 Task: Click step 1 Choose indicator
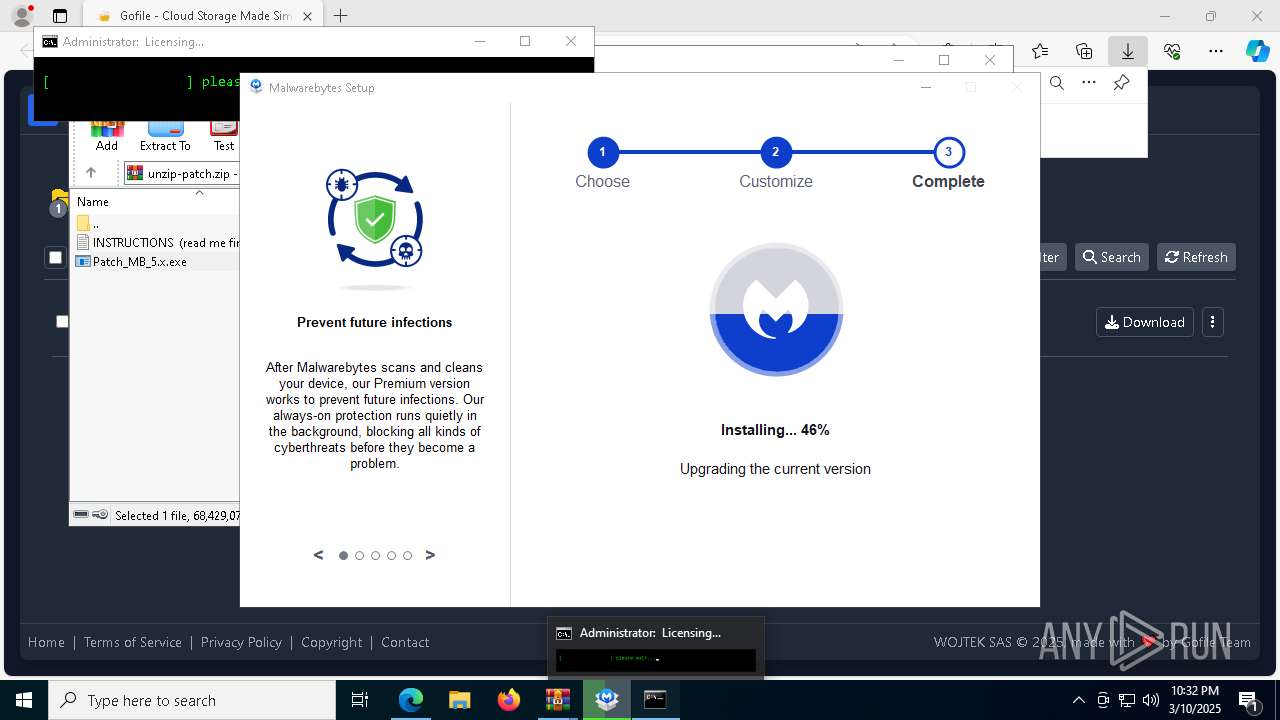(602, 152)
